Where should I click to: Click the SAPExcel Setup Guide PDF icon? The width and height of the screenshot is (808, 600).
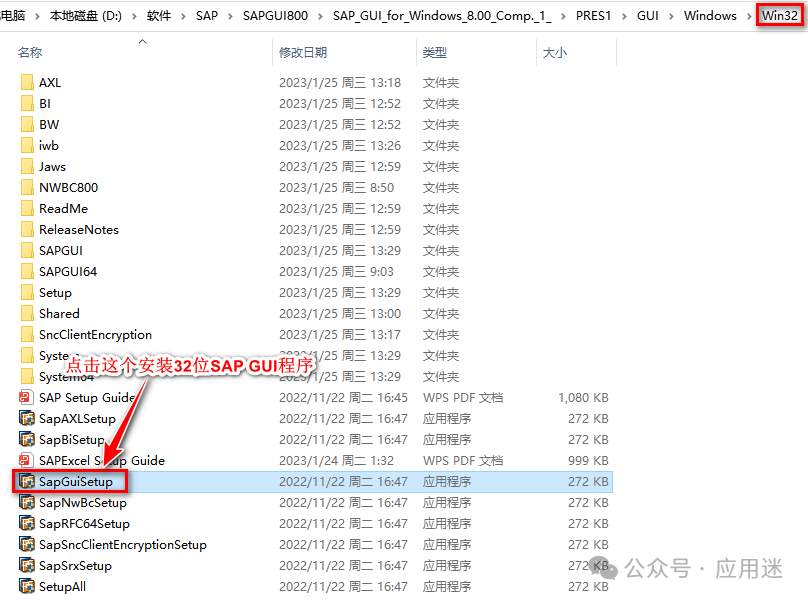click(x=26, y=460)
